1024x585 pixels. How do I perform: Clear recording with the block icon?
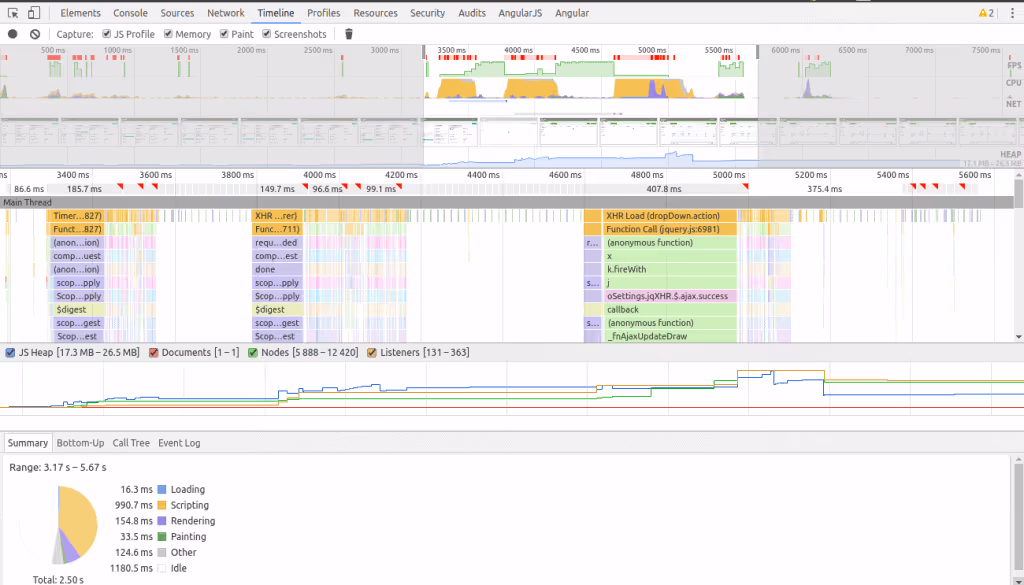tap(36, 33)
